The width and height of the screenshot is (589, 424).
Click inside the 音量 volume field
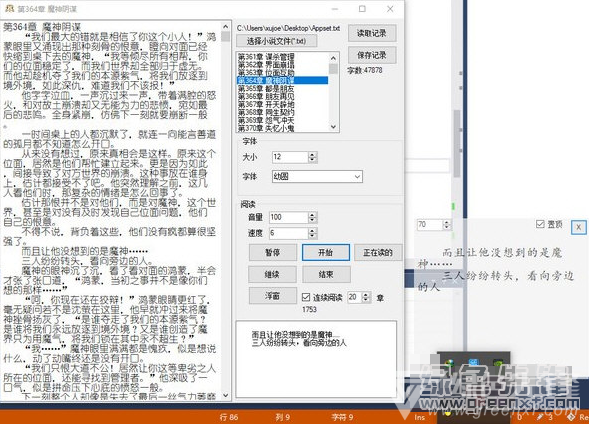pos(289,217)
